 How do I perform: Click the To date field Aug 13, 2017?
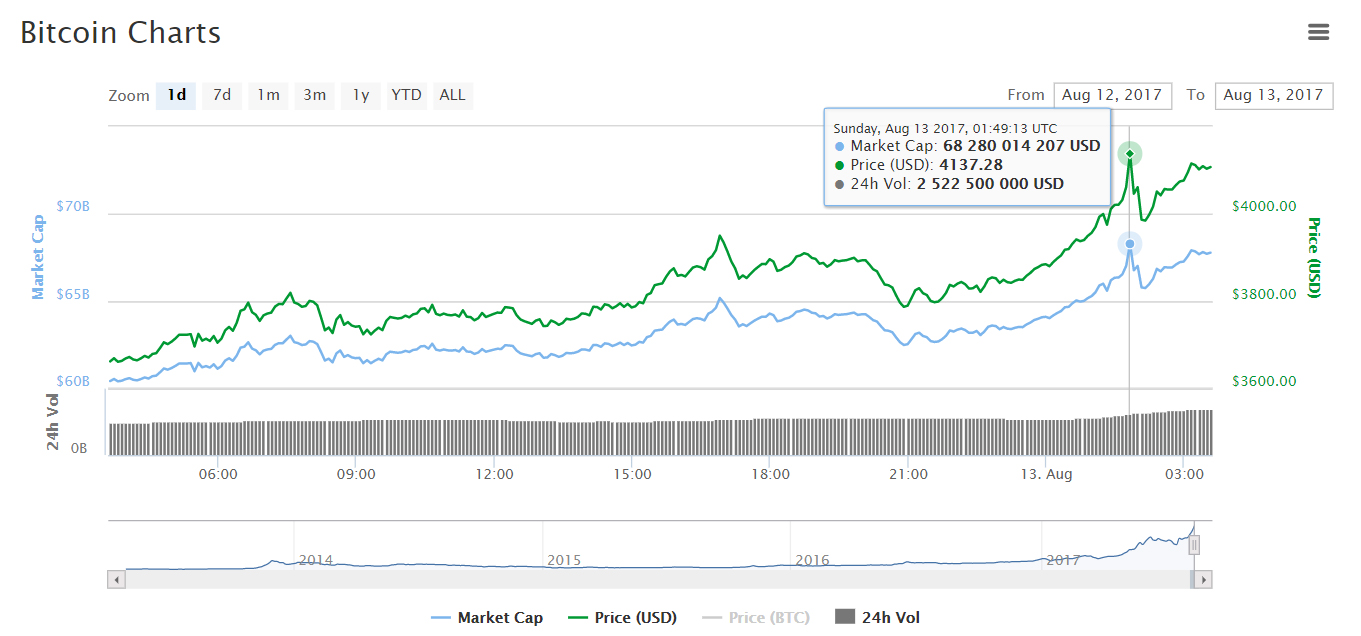tap(1273, 95)
